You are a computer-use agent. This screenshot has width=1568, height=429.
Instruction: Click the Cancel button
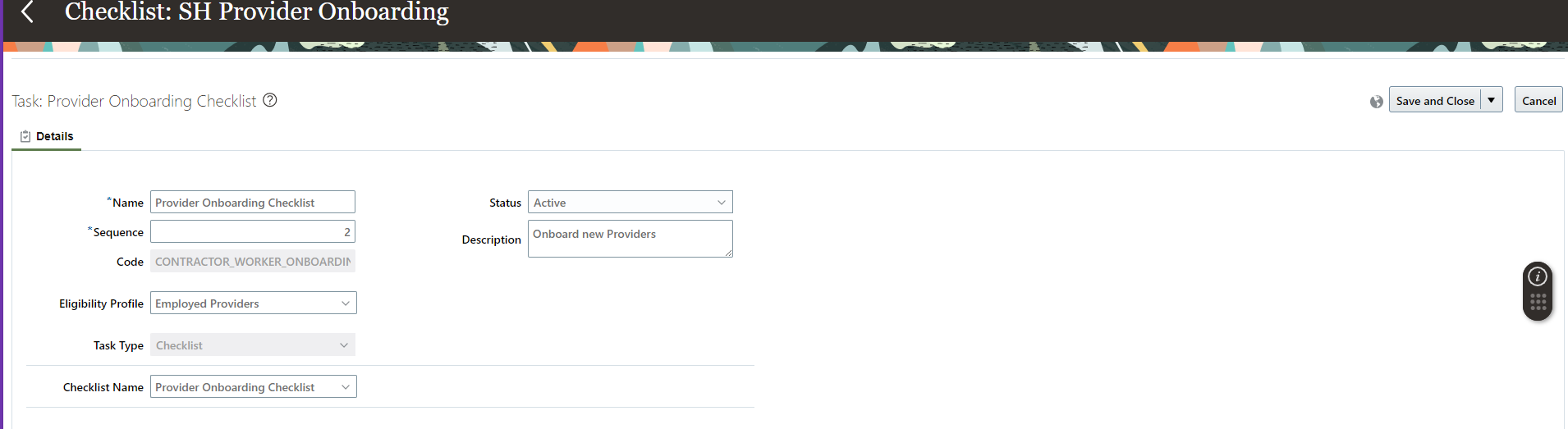[1538, 100]
